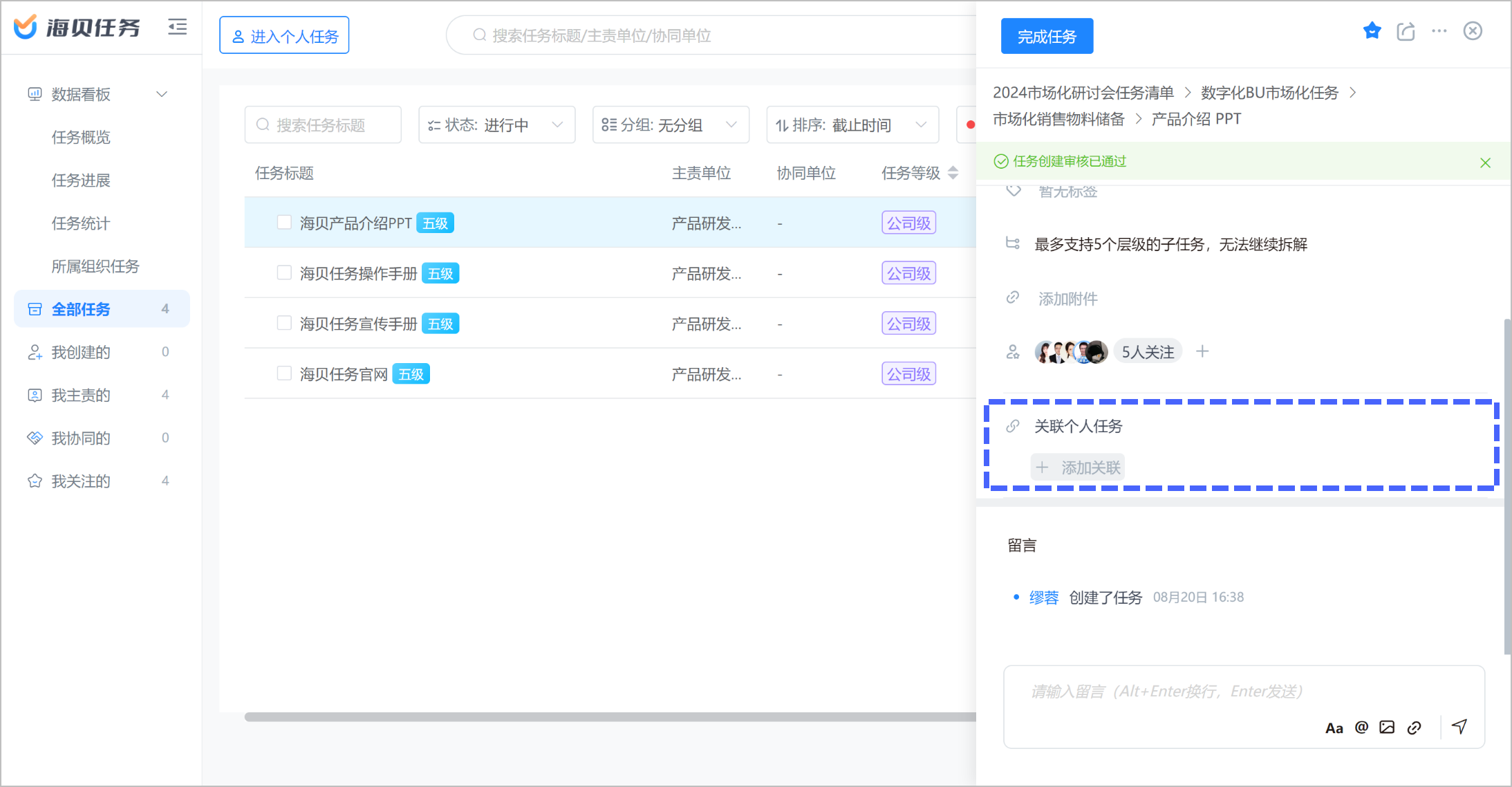
Task: Click the link icon beside 关联个人任务
Action: point(1013,426)
